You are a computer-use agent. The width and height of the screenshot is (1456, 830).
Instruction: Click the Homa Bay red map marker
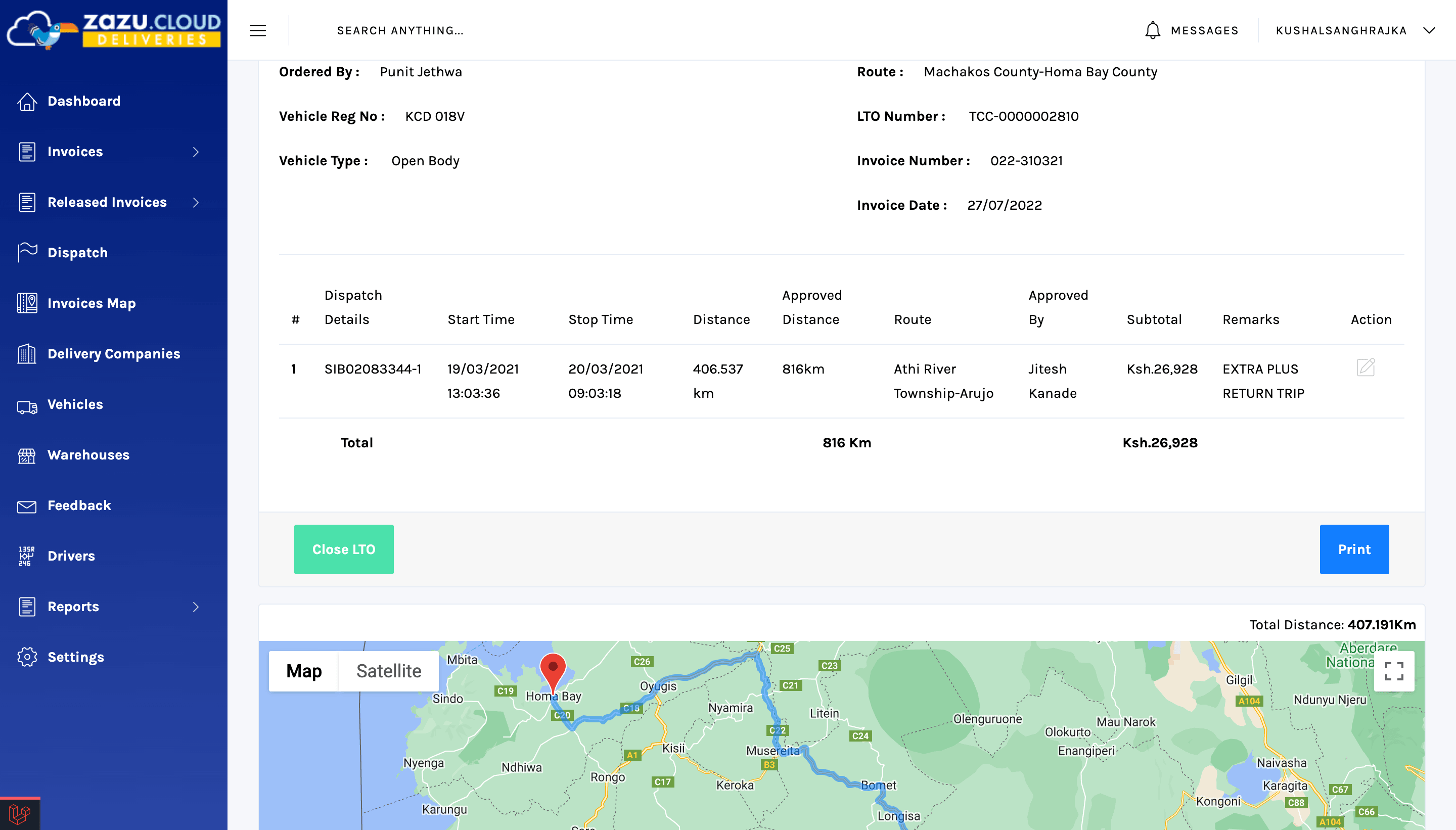pyautogui.click(x=553, y=673)
